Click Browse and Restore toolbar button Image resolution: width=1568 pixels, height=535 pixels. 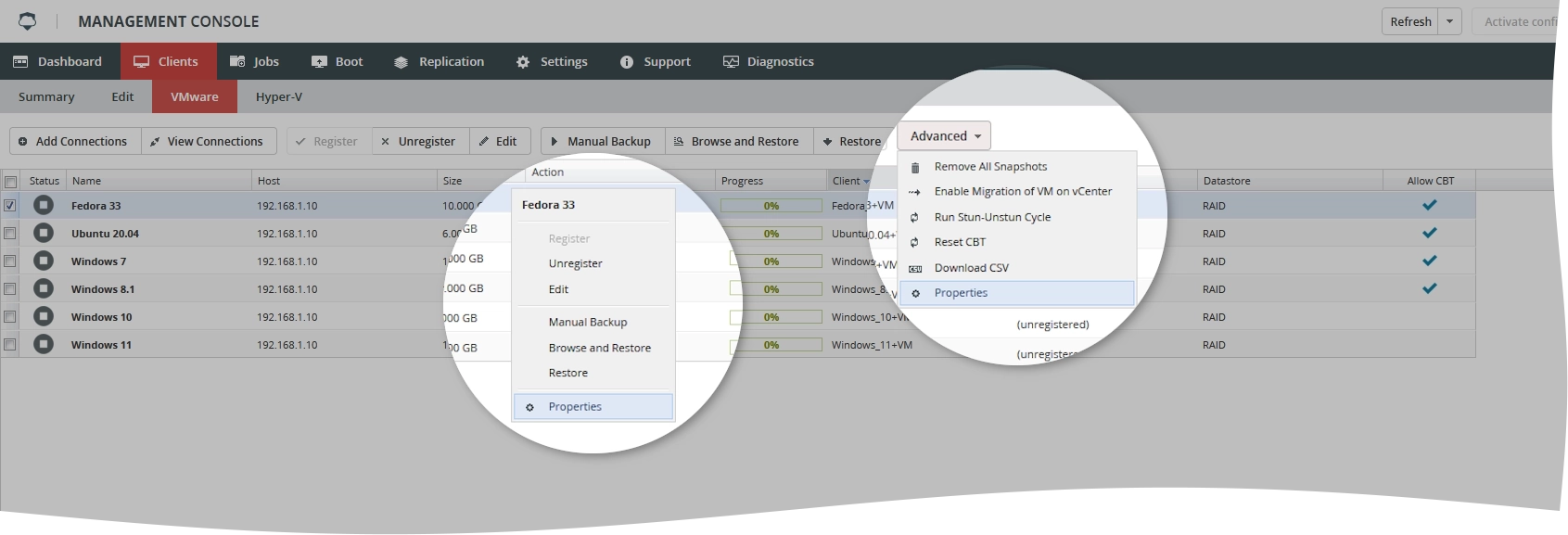tap(739, 141)
